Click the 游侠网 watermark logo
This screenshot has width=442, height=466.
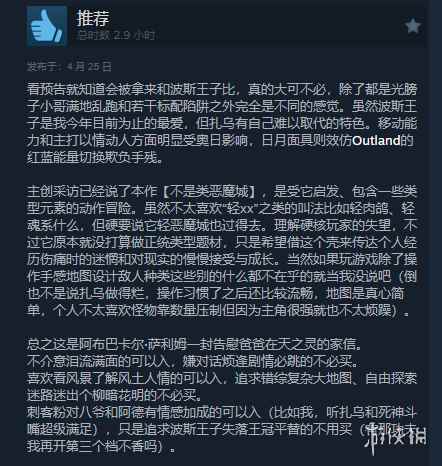395,437
